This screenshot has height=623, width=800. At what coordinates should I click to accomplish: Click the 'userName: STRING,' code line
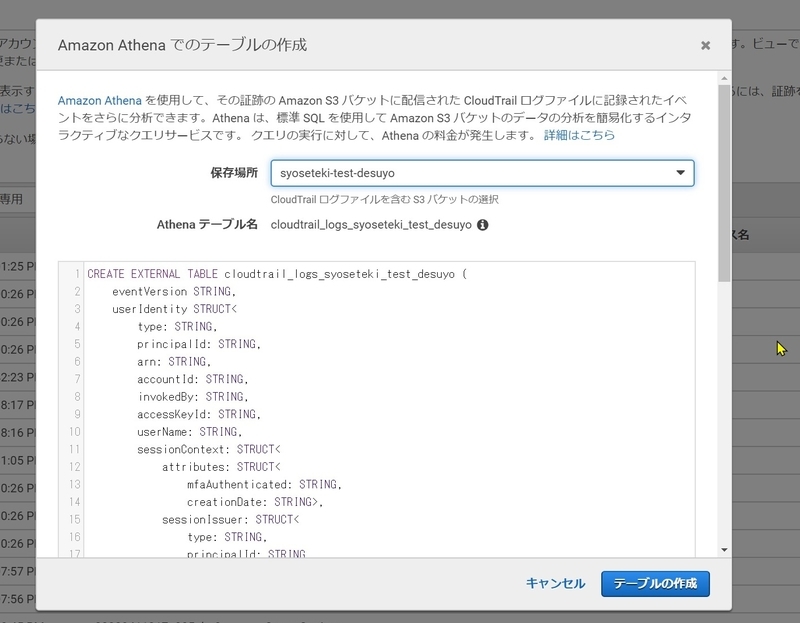point(190,432)
